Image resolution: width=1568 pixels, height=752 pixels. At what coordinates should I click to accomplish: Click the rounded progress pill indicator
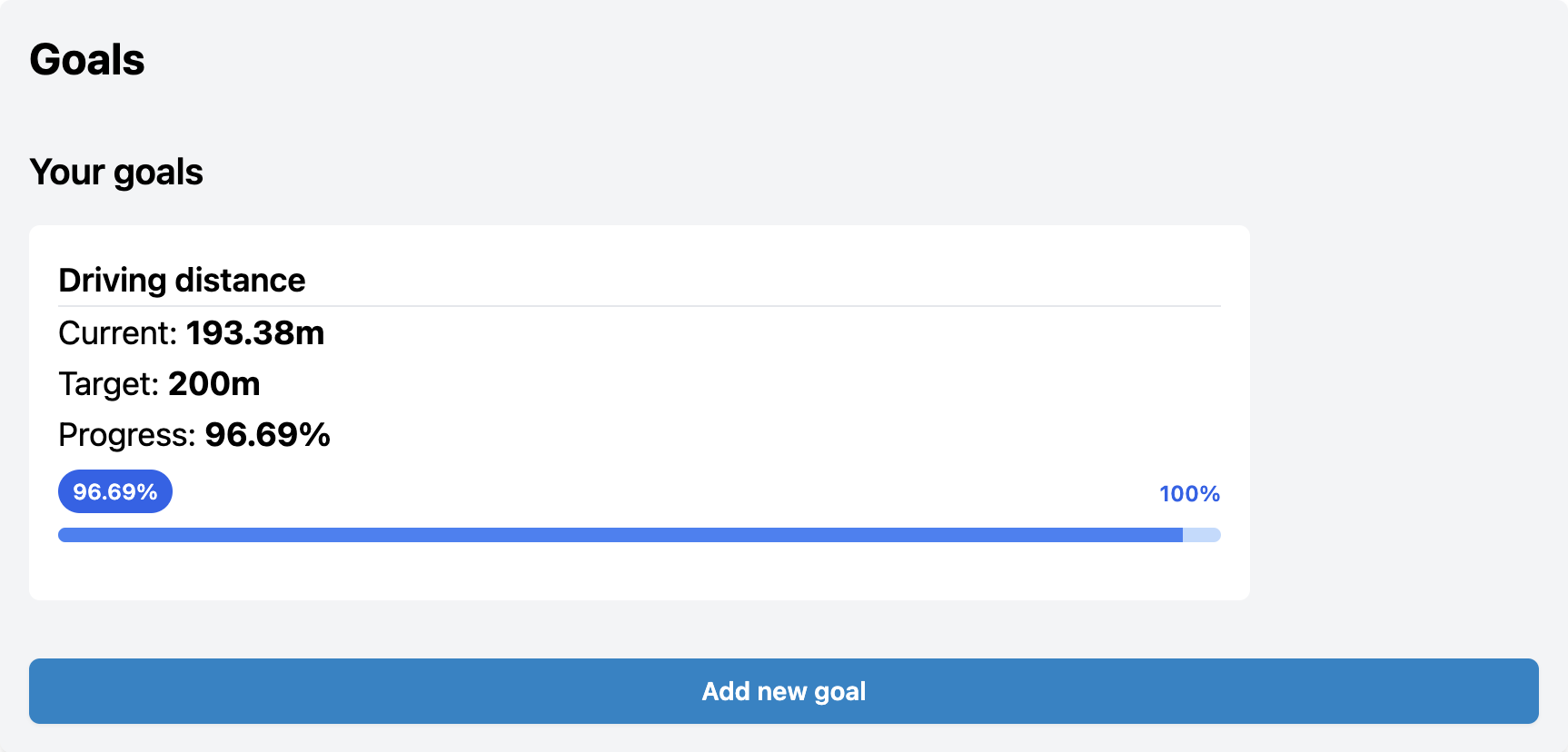(x=115, y=491)
